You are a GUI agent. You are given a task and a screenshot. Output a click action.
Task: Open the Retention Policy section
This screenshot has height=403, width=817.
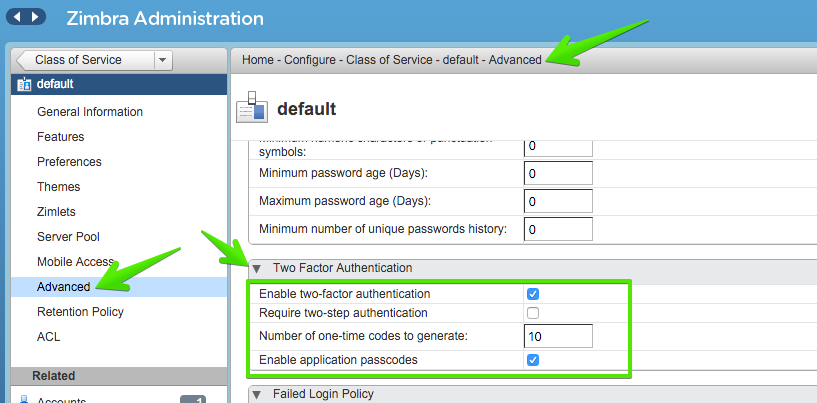tap(80, 312)
